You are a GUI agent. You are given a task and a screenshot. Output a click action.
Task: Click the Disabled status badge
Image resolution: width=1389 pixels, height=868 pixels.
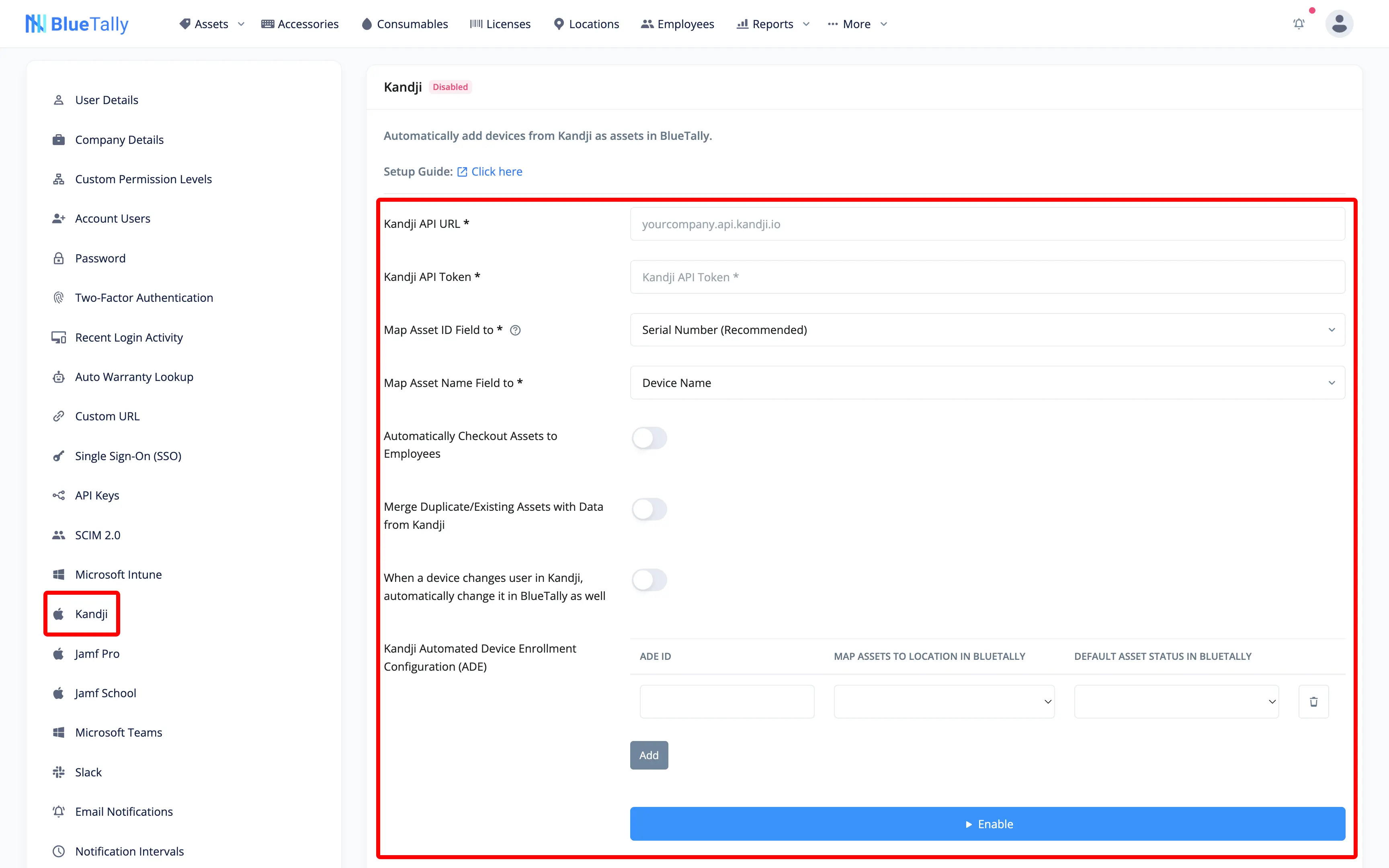tap(450, 87)
